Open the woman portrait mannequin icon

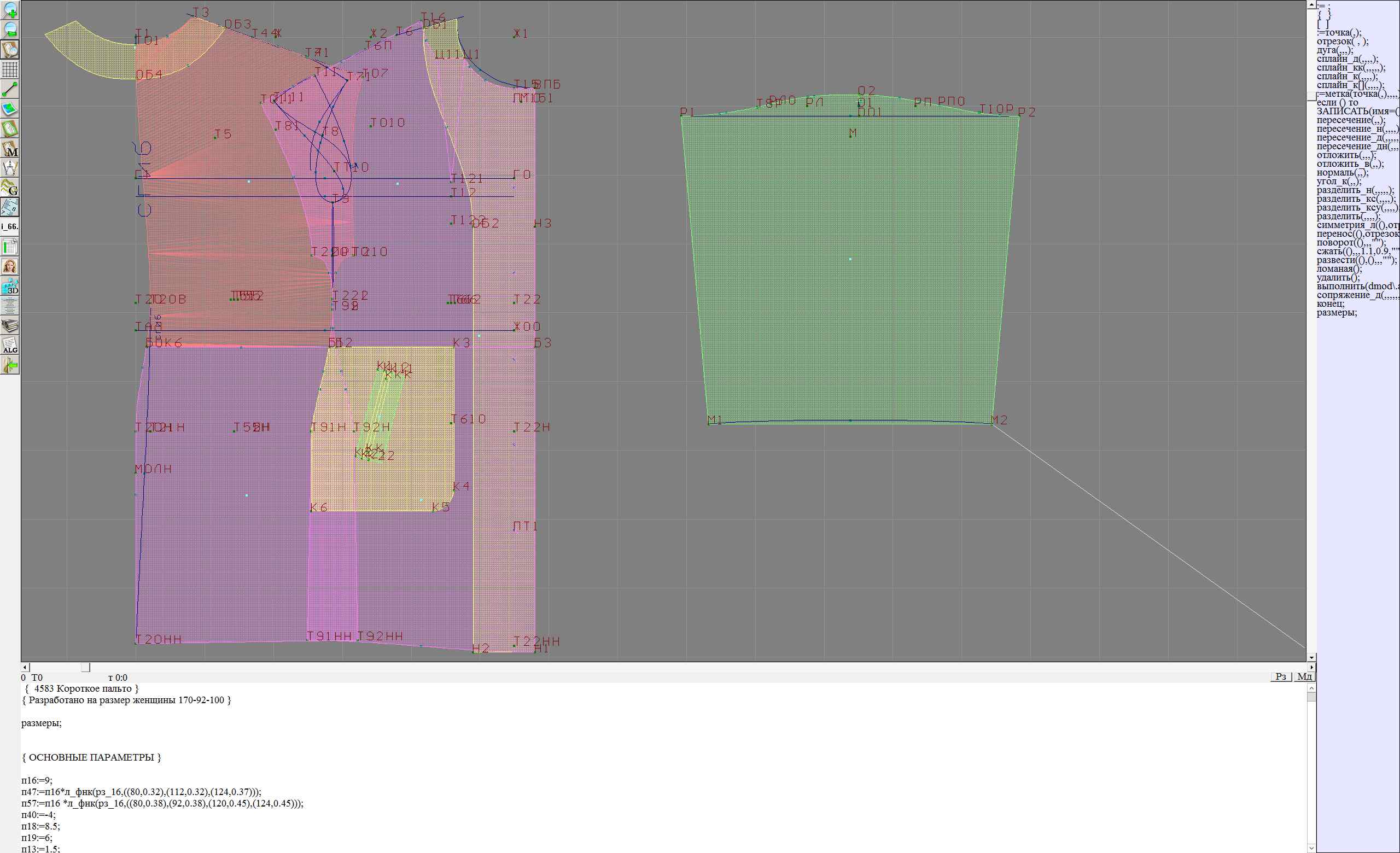(x=10, y=266)
